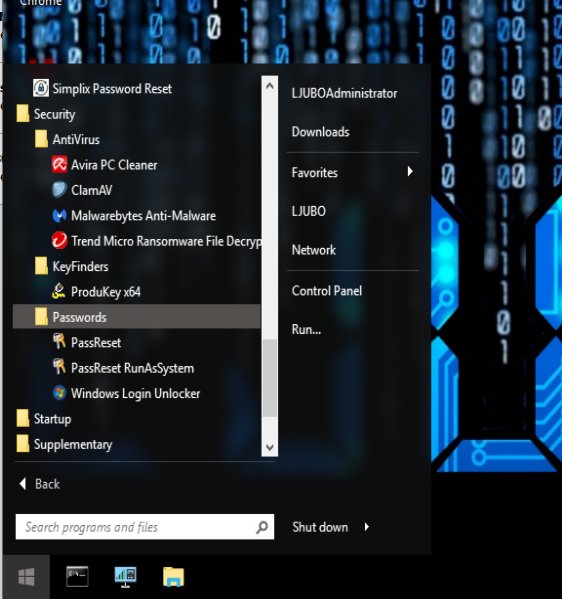The width and height of the screenshot is (562, 599).
Task: Open Trend Micro Ransomware File Decryptor
Action: point(156,241)
